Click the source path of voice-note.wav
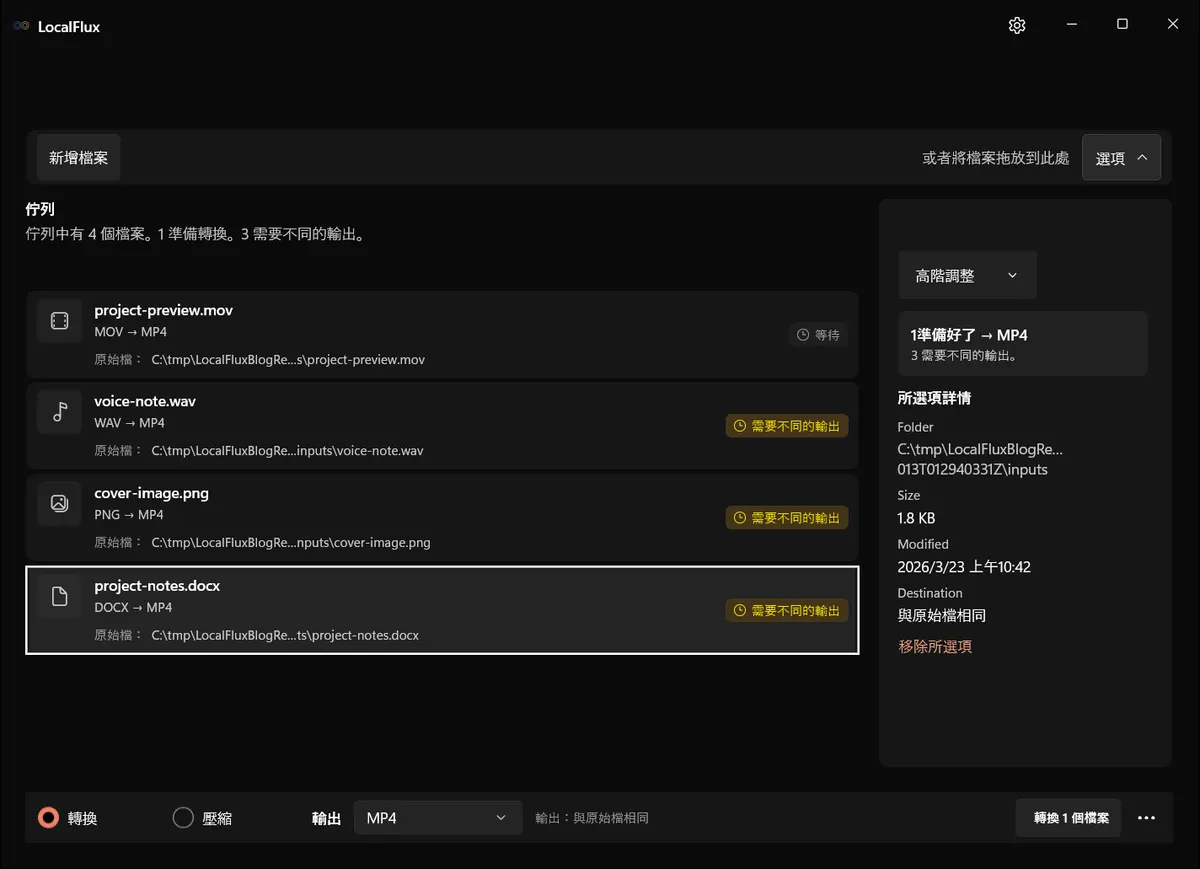 (288, 451)
